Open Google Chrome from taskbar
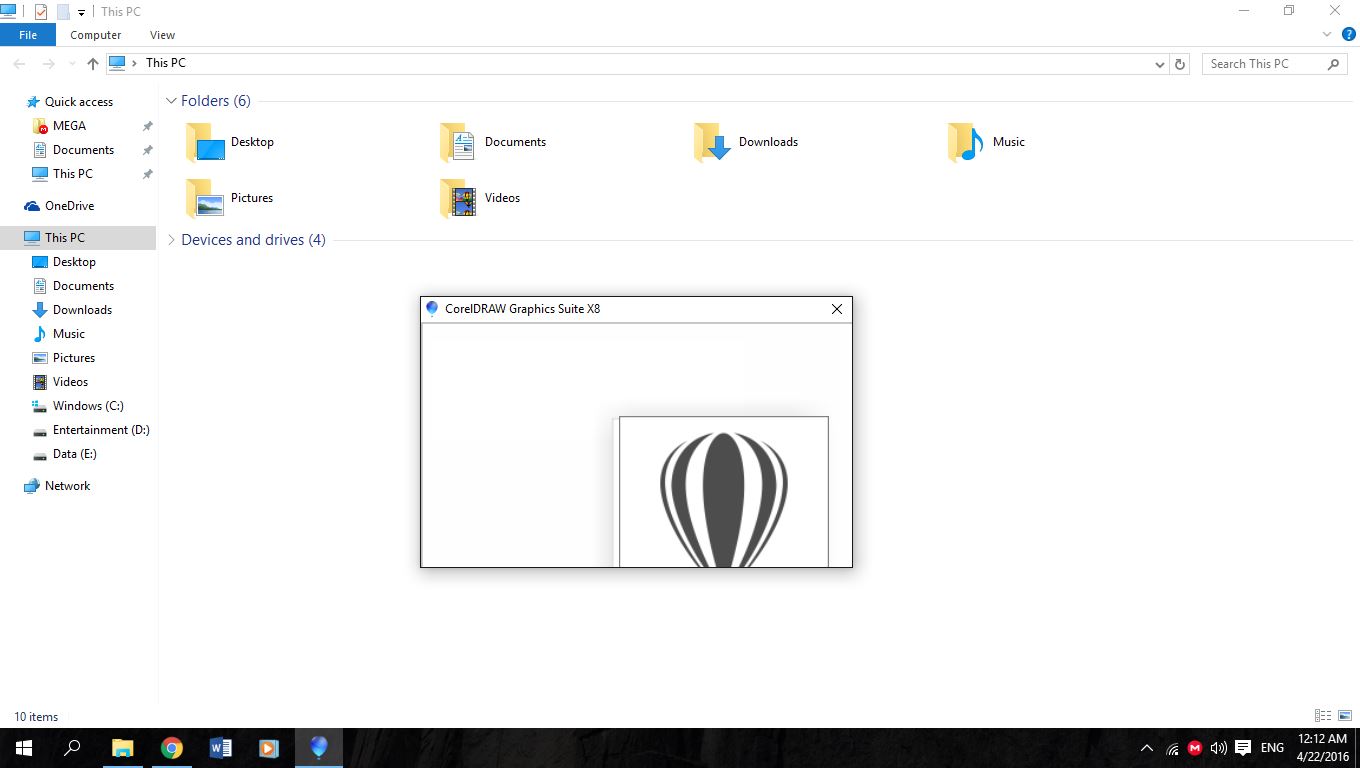The width and height of the screenshot is (1360, 768). point(172,748)
